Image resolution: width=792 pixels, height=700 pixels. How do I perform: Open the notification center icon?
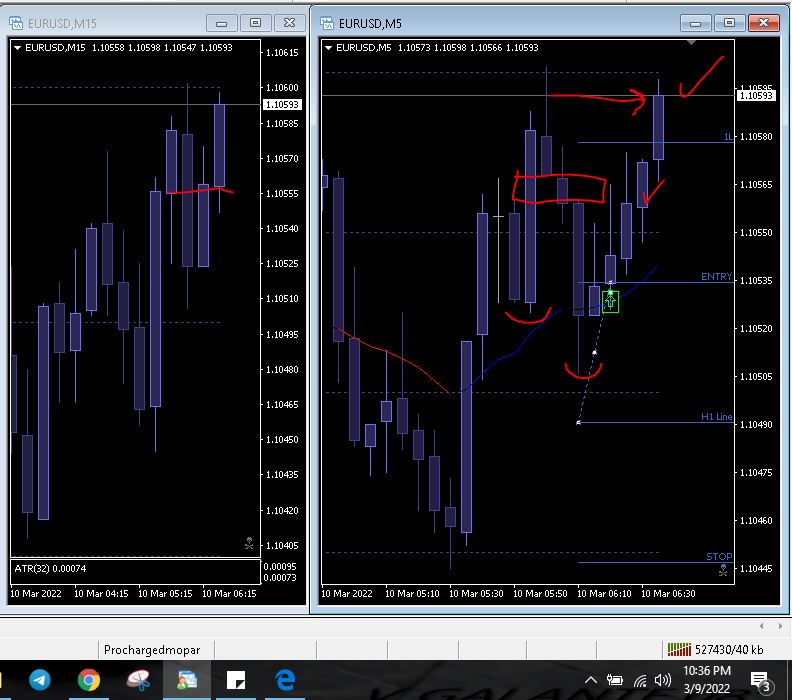[x=760, y=681]
